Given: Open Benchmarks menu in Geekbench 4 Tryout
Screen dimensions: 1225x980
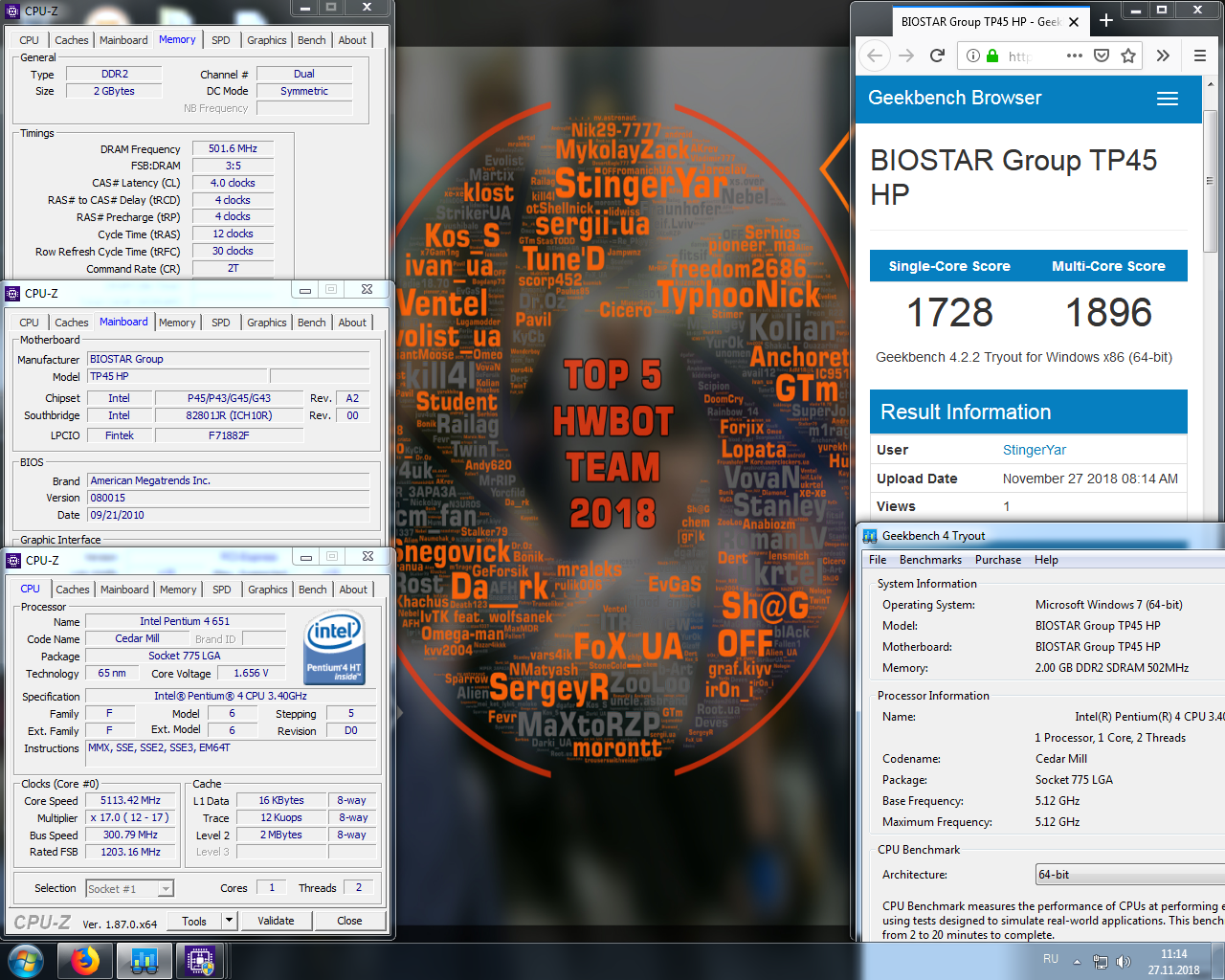Looking at the screenshot, I should click(930, 560).
